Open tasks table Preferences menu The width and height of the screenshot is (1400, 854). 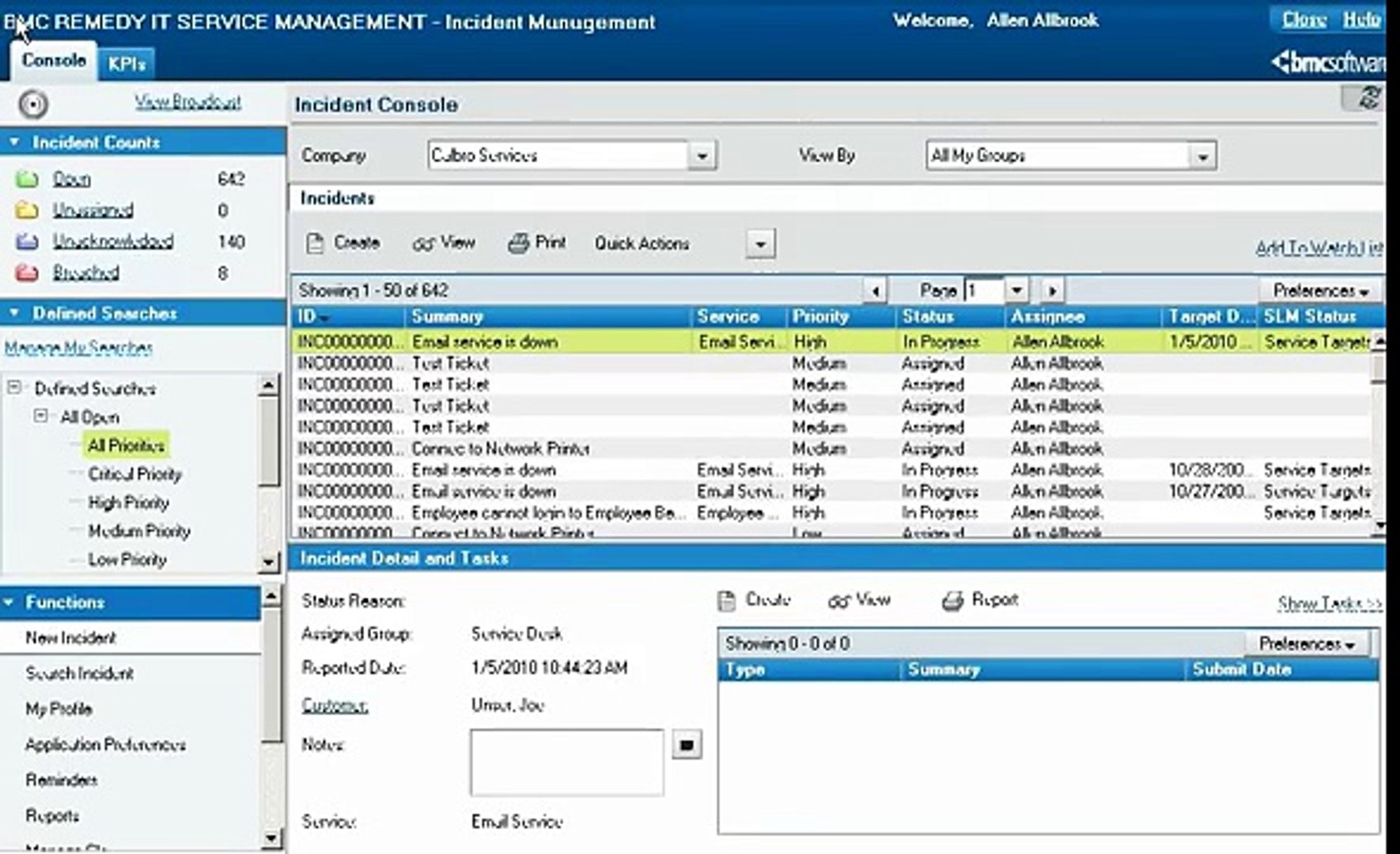(x=1307, y=644)
